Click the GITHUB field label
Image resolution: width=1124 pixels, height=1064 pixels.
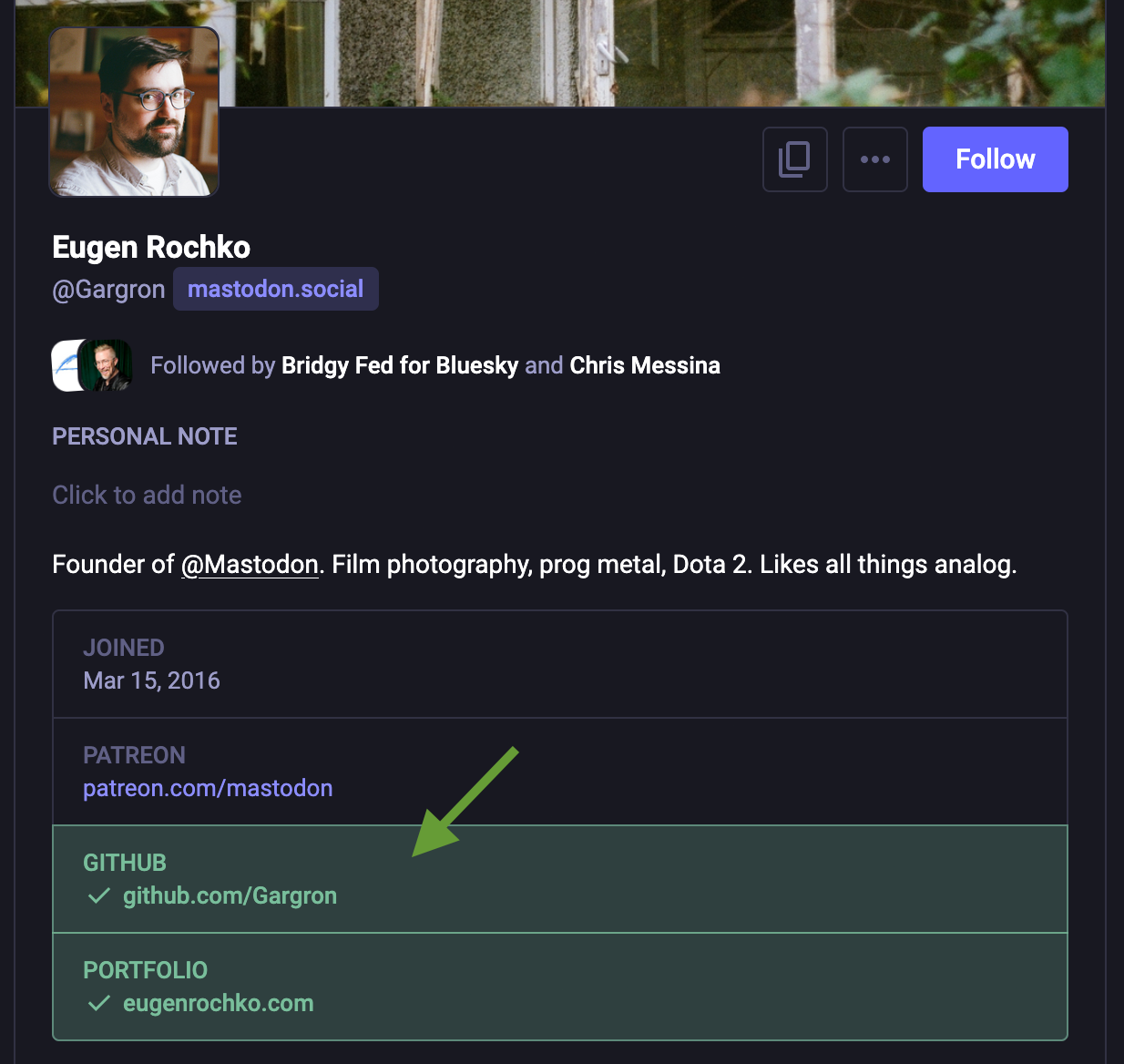125,863
